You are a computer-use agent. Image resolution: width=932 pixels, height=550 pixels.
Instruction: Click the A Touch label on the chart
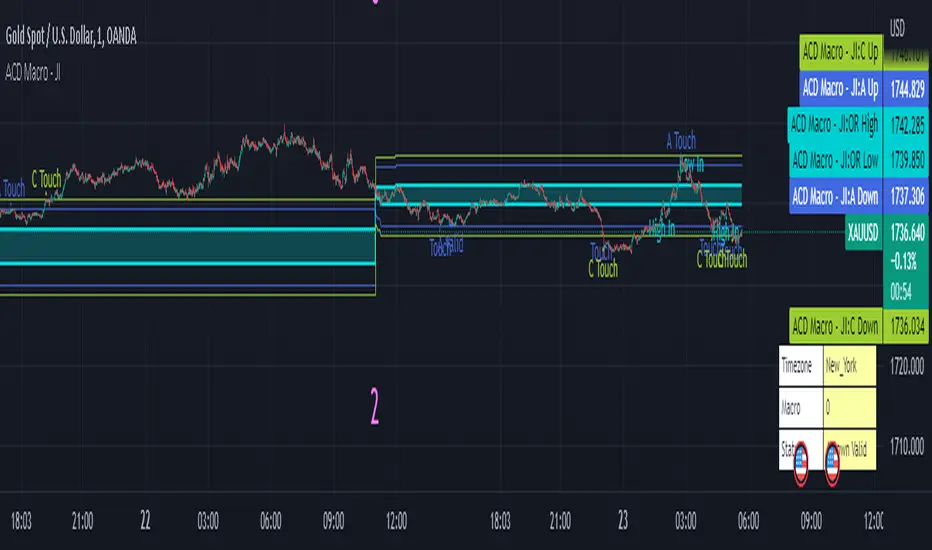tap(681, 142)
